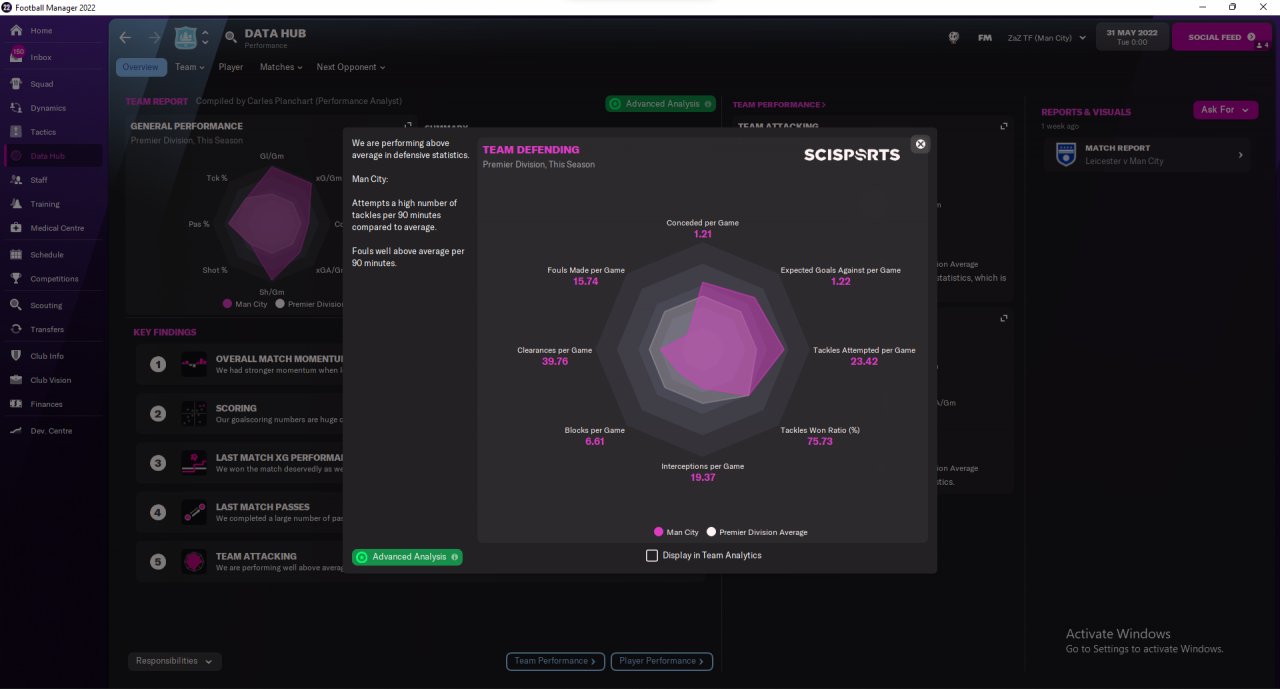Screen dimensions: 1280x689
Task: Open the Last Match xG Performance finding
Action: [x=240, y=463]
